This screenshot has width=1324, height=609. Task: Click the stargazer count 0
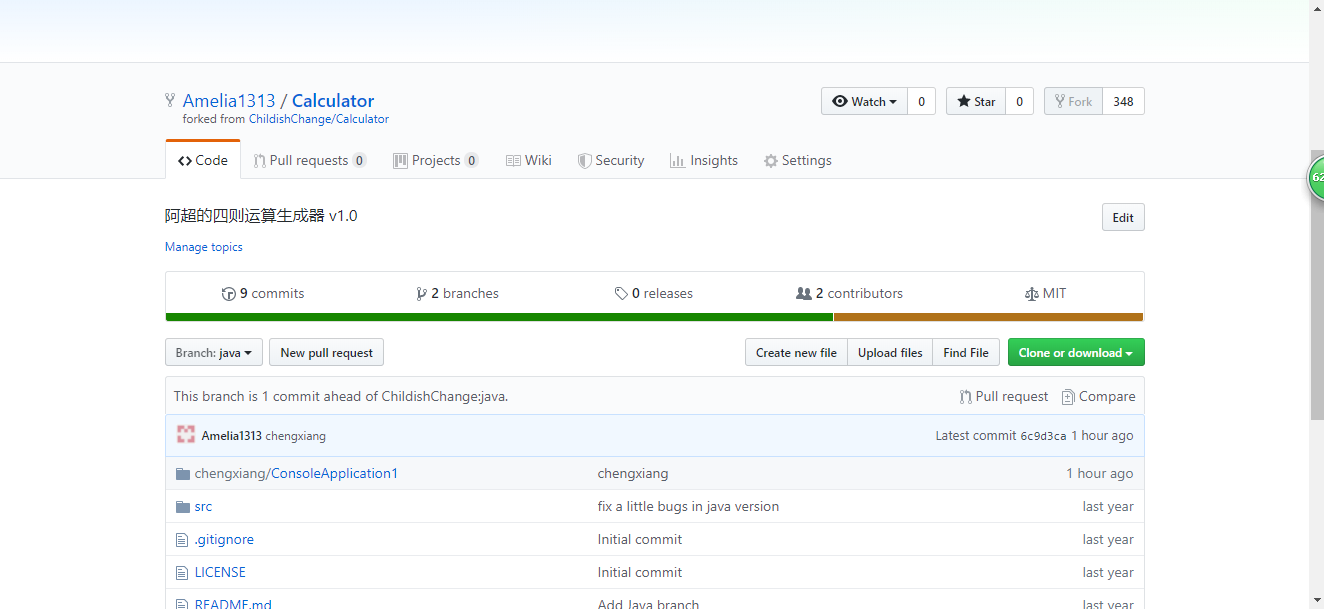(x=1019, y=101)
